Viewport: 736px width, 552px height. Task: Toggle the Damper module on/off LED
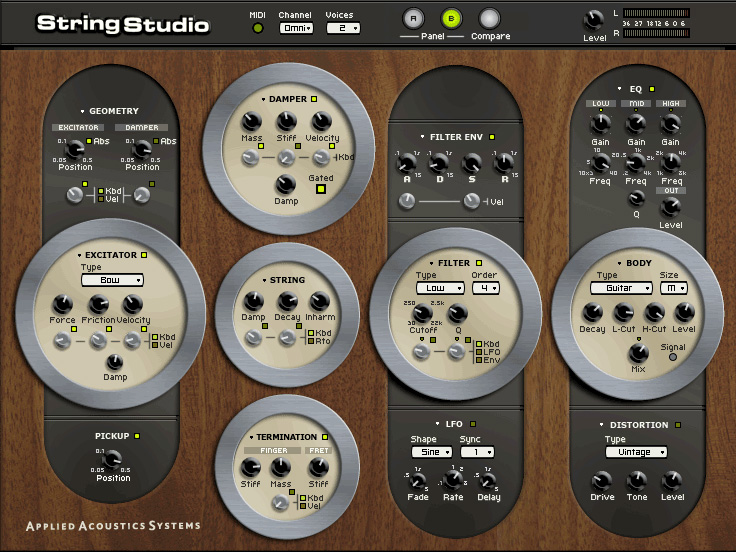(x=314, y=99)
